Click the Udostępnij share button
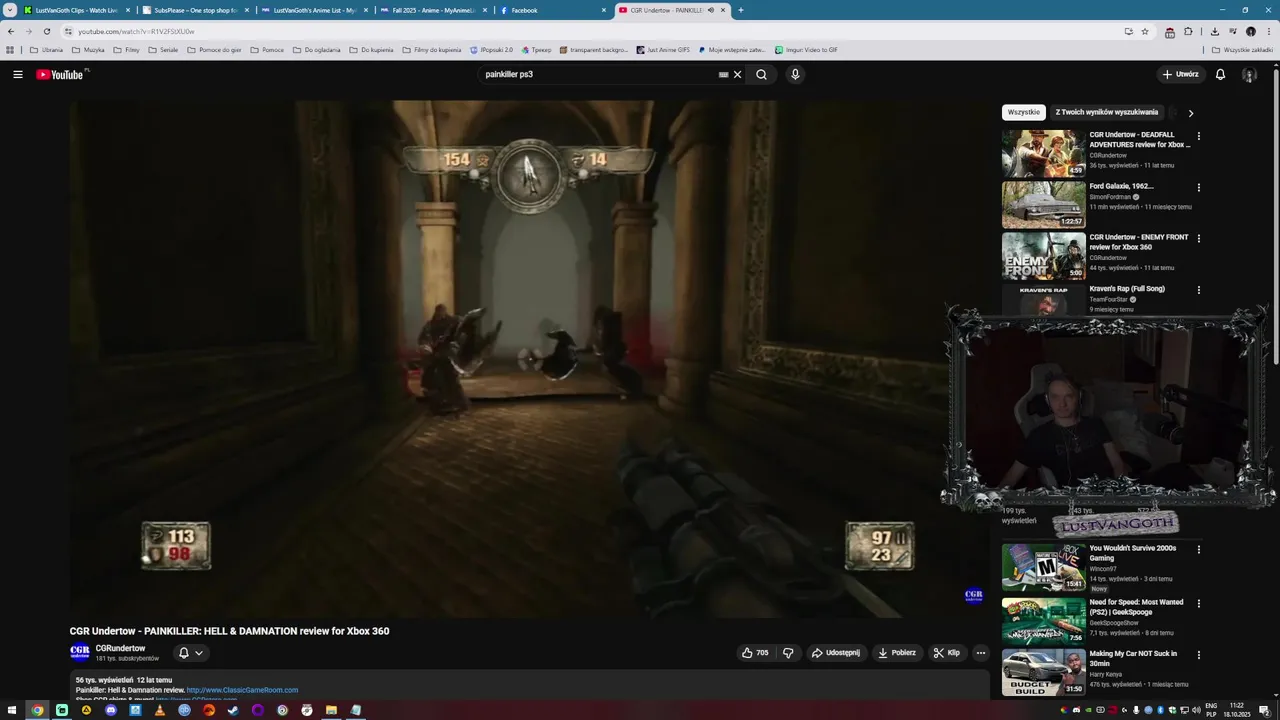The height and width of the screenshot is (720, 1280). click(x=836, y=653)
